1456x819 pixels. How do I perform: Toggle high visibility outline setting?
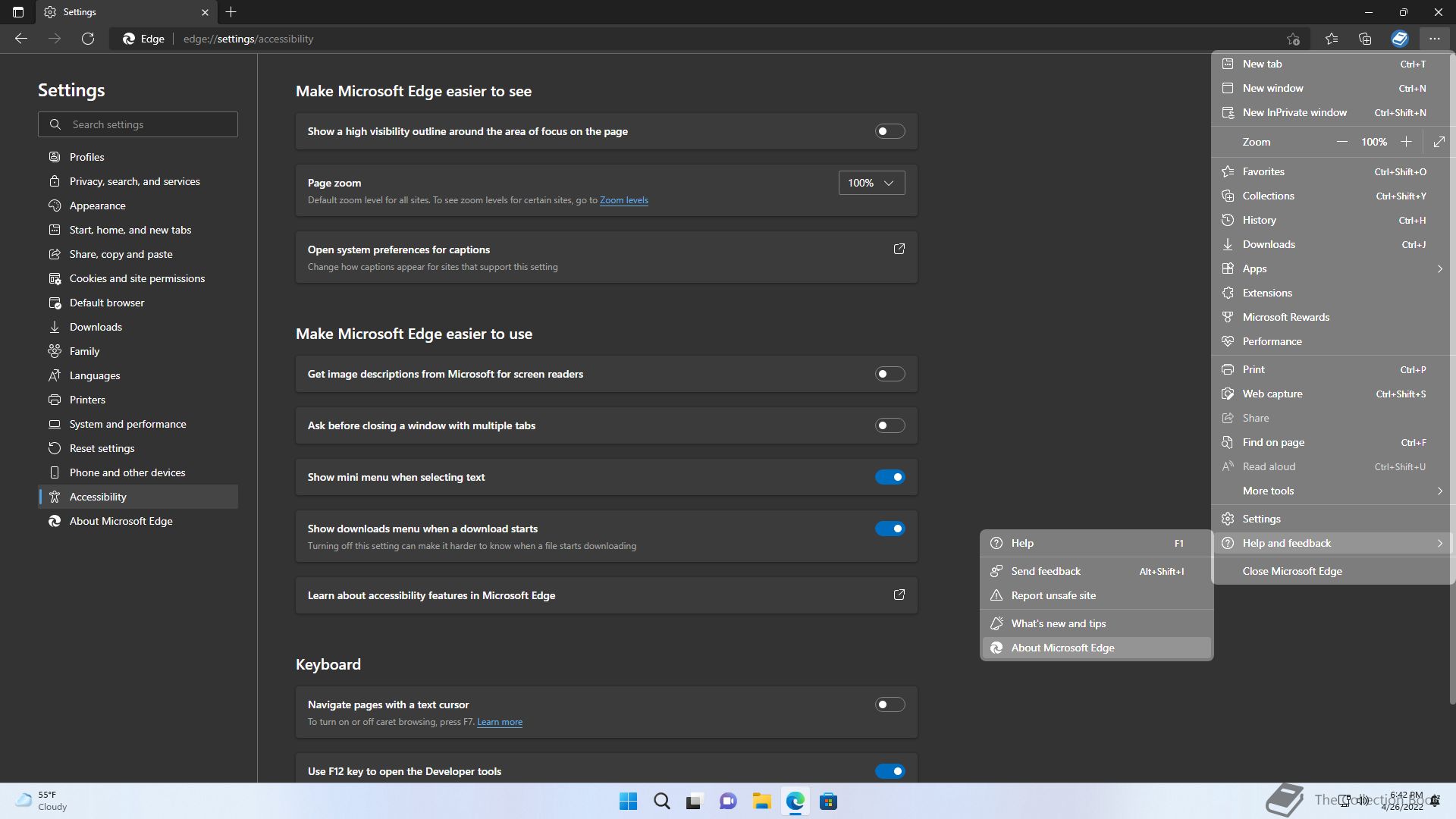[890, 131]
